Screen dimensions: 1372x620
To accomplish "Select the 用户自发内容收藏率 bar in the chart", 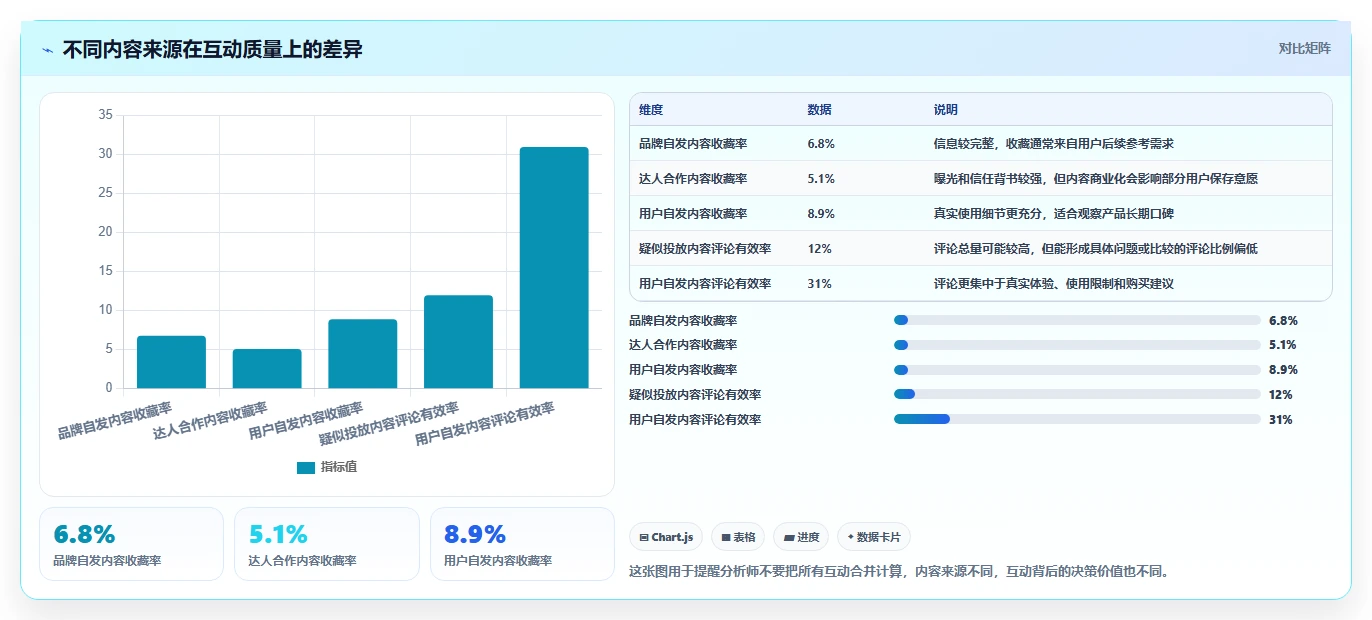I will point(363,354).
